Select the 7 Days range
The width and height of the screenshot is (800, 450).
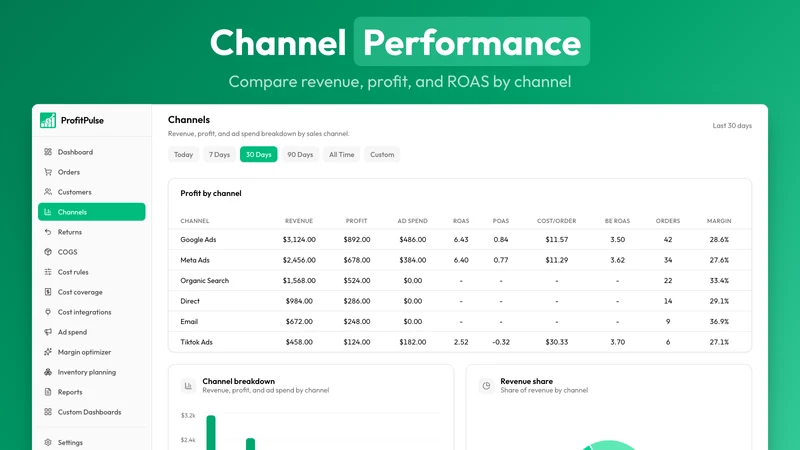[x=219, y=155]
